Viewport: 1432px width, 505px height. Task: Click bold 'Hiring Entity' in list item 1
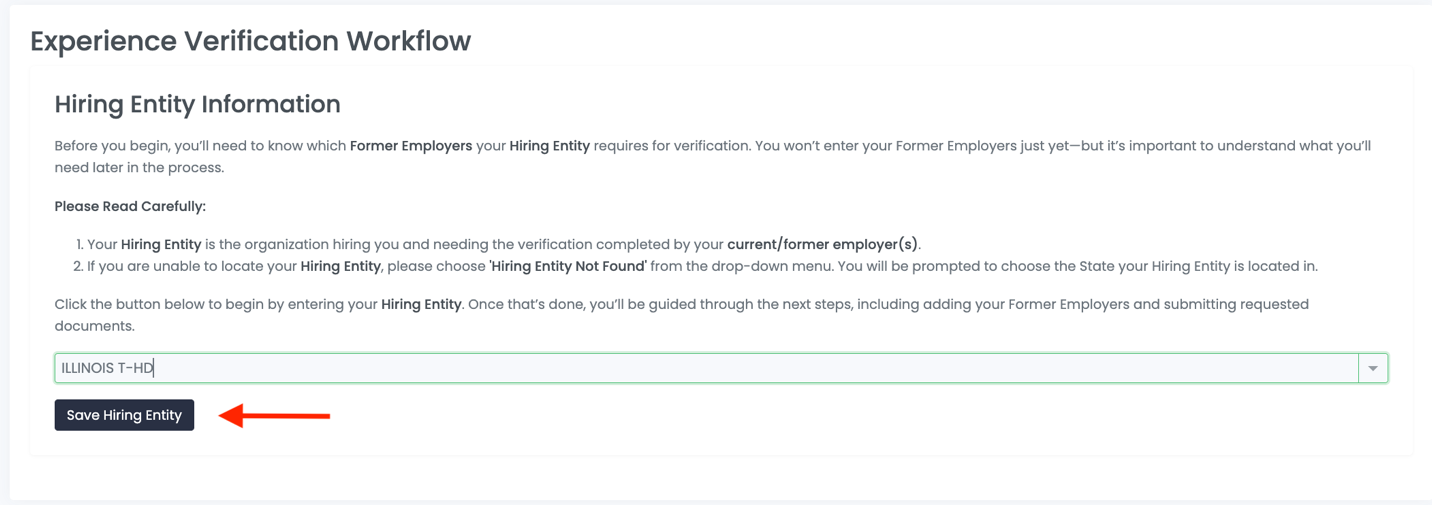click(161, 244)
